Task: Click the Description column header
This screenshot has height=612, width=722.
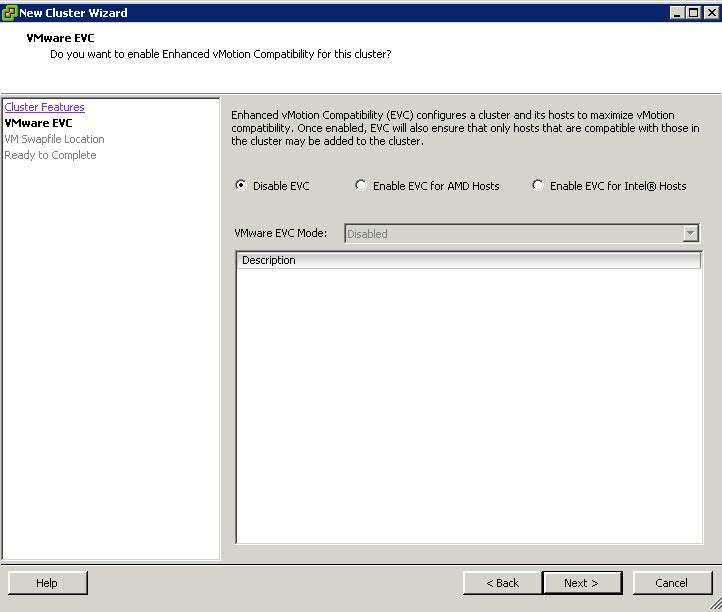Action: point(469,260)
